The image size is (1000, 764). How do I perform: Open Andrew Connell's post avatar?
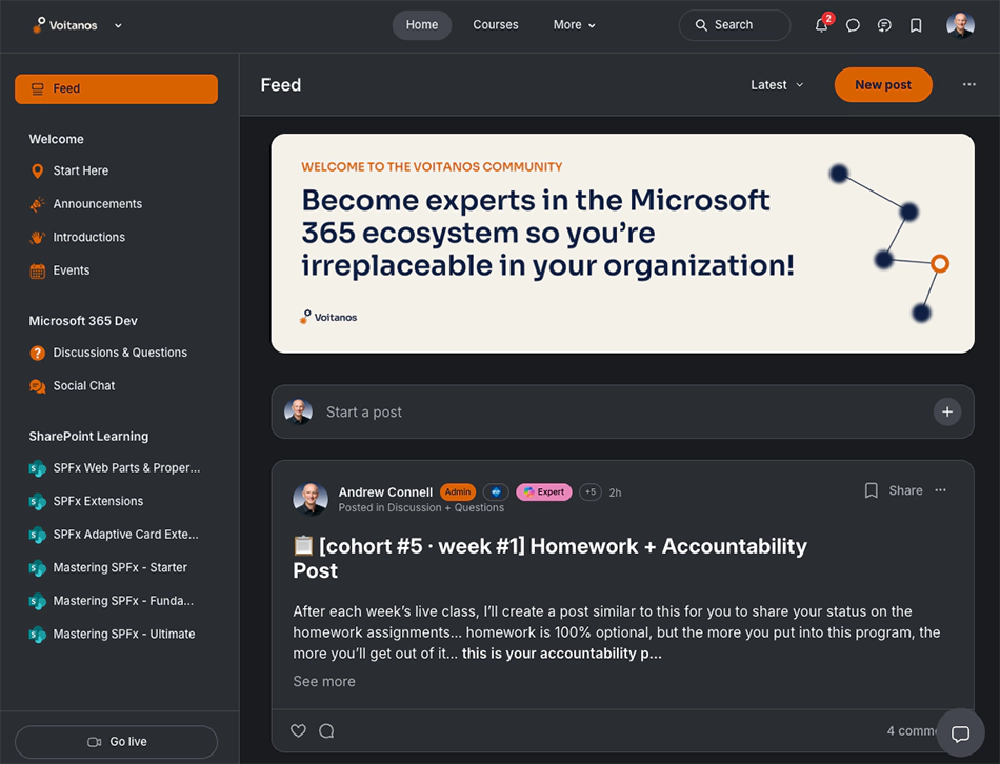click(x=311, y=499)
